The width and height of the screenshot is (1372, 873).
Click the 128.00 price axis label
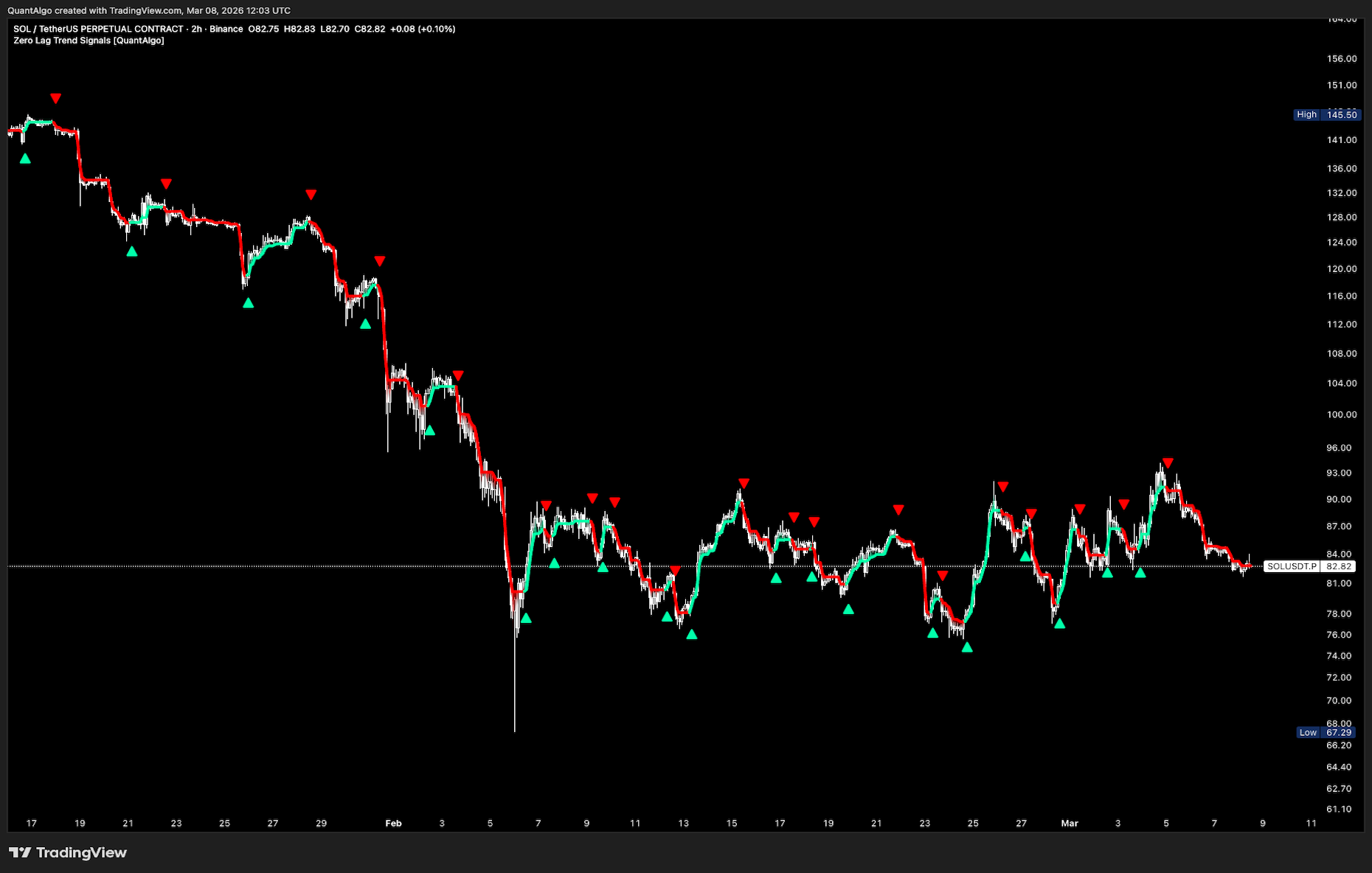pos(1342,217)
